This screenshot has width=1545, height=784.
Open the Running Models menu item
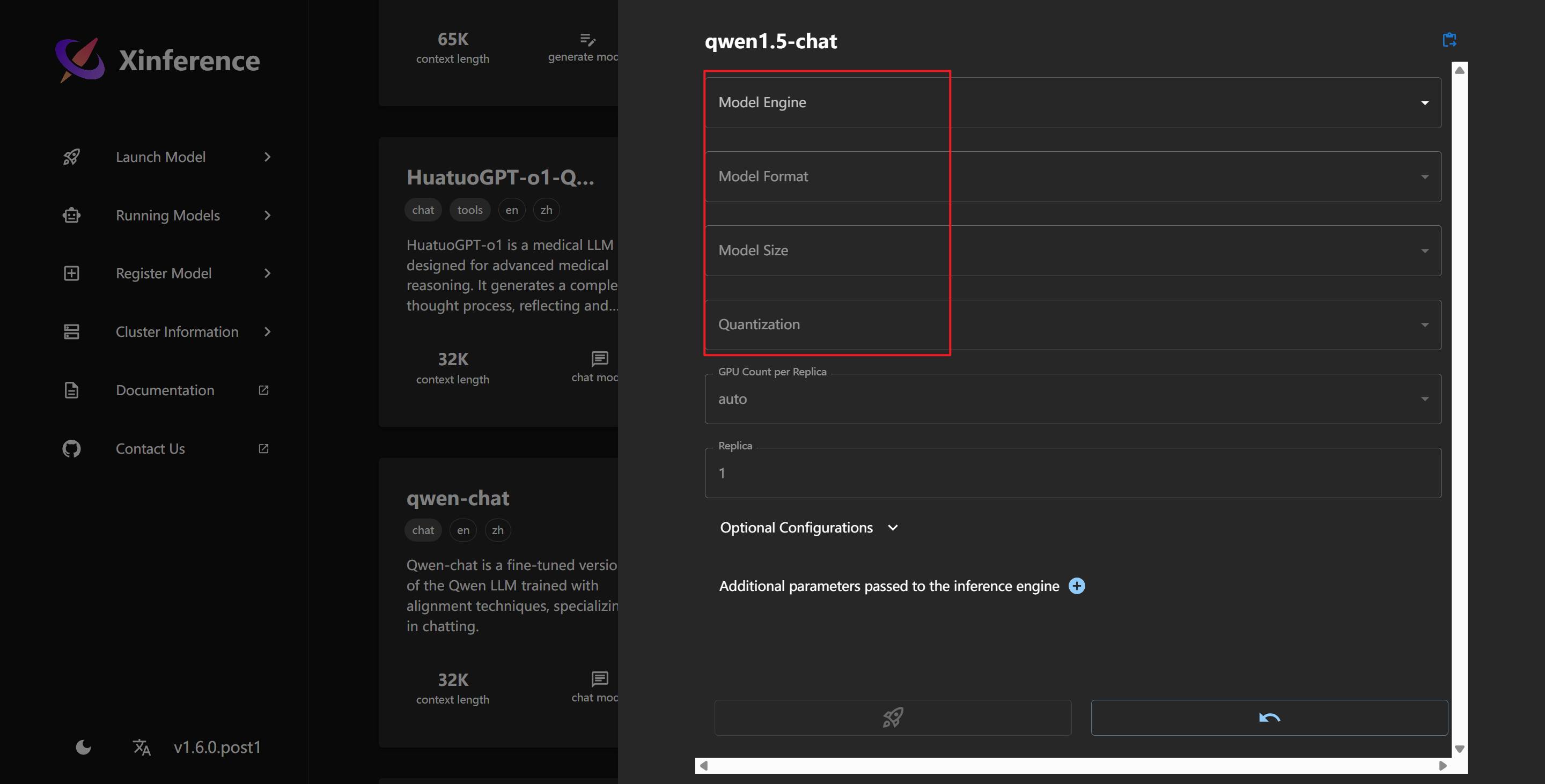pyautogui.click(x=168, y=215)
